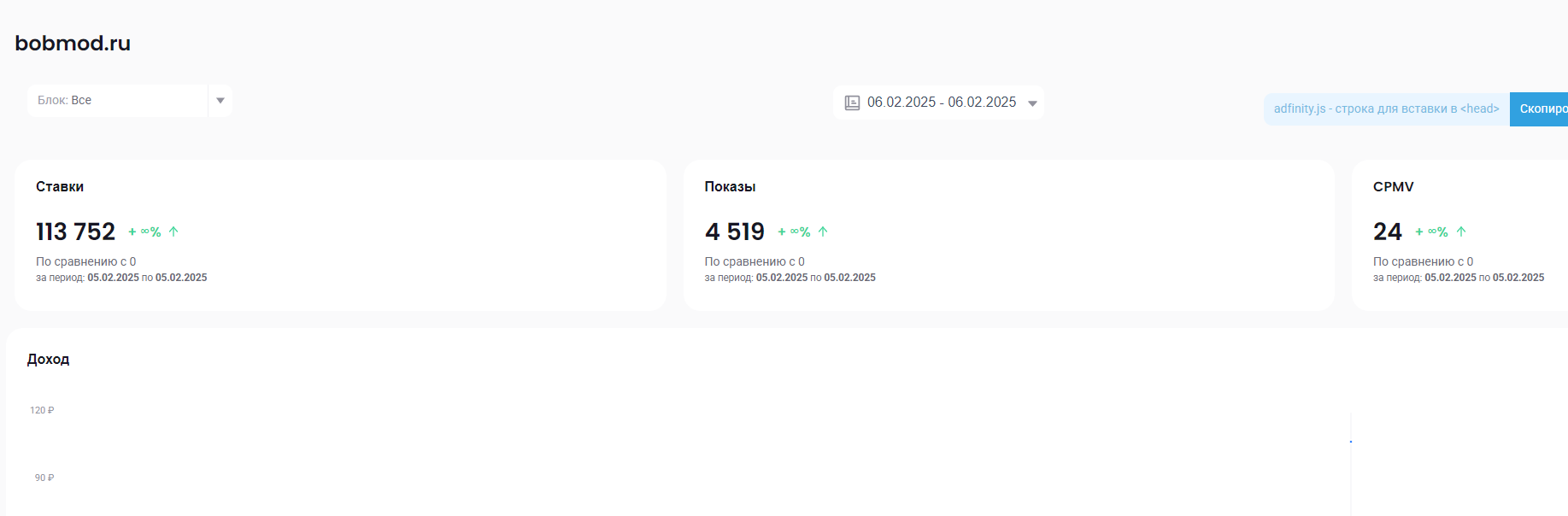Click the +∞% indicator next to 113 752
Viewport: 1568px width, 516px height.
click(145, 232)
